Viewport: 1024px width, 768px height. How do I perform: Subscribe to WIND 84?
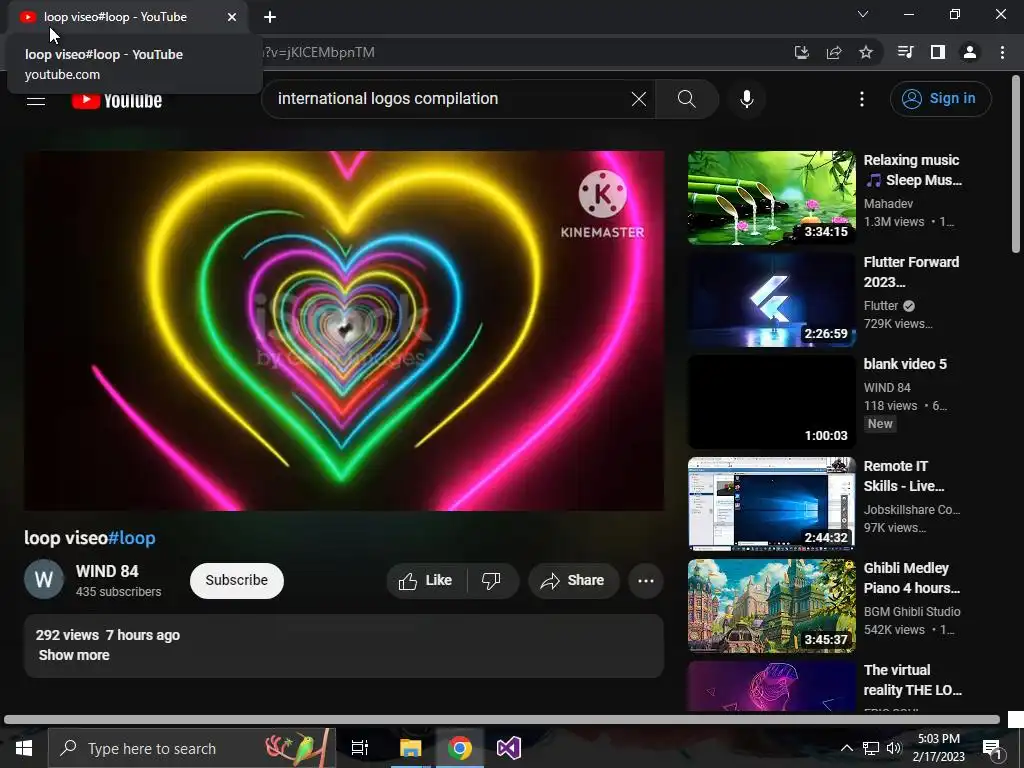pos(236,580)
